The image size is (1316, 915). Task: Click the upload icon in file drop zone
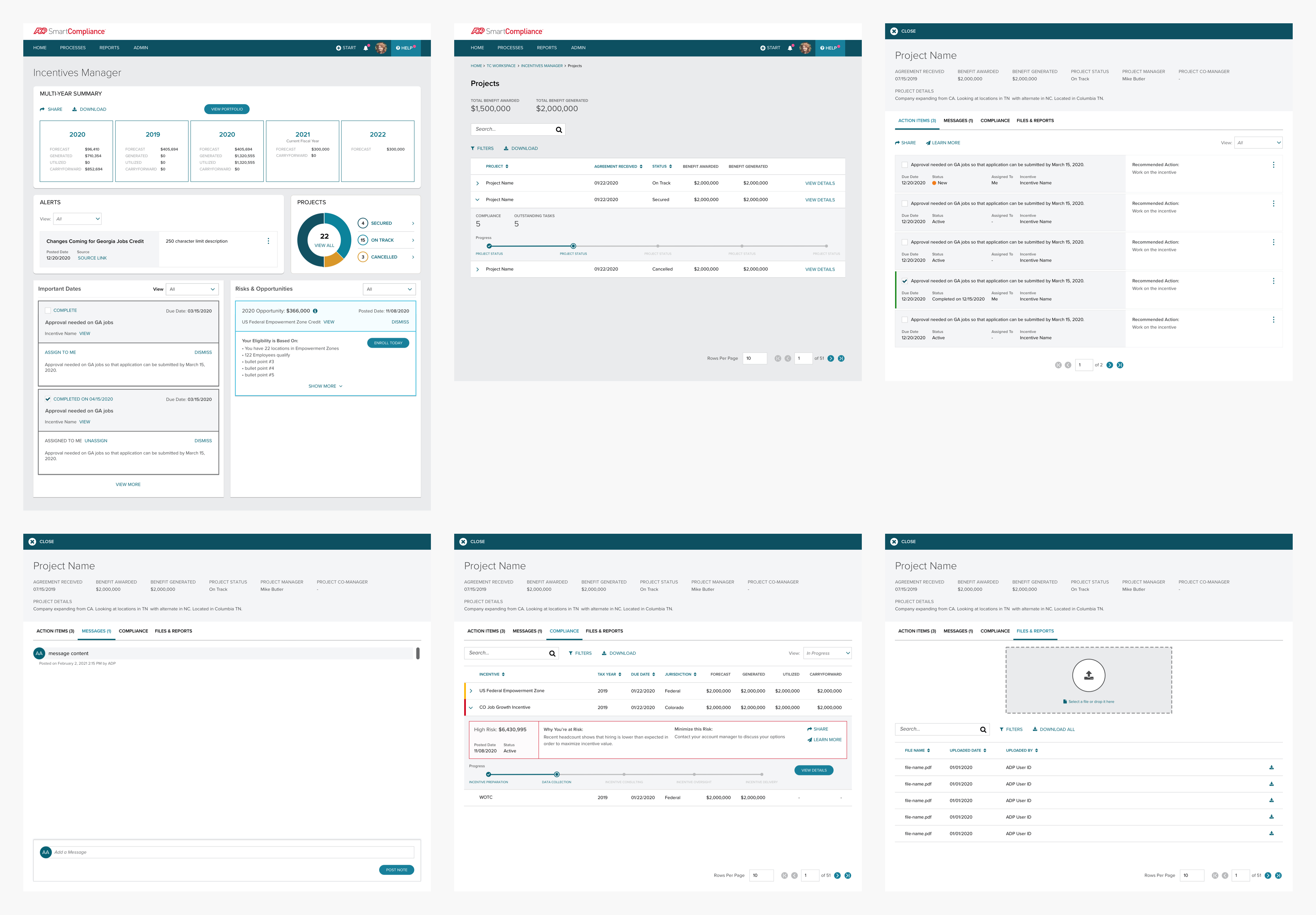tap(1088, 675)
